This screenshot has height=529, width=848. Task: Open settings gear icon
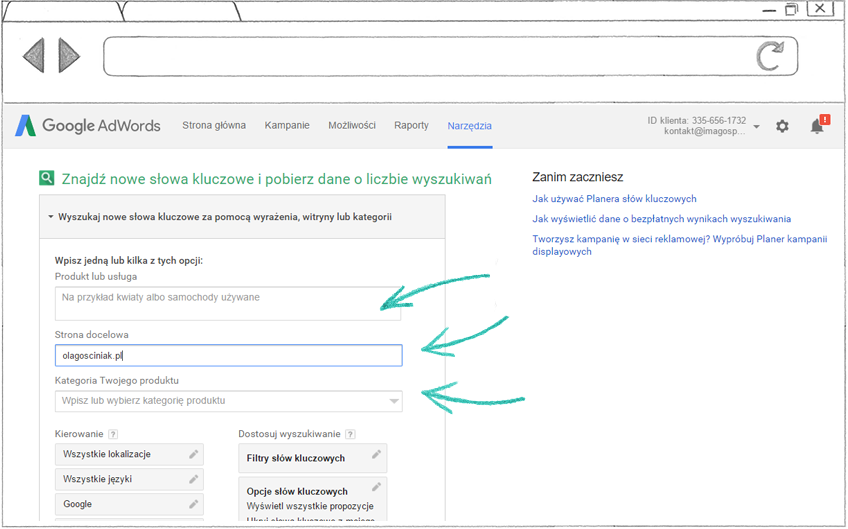click(782, 126)
